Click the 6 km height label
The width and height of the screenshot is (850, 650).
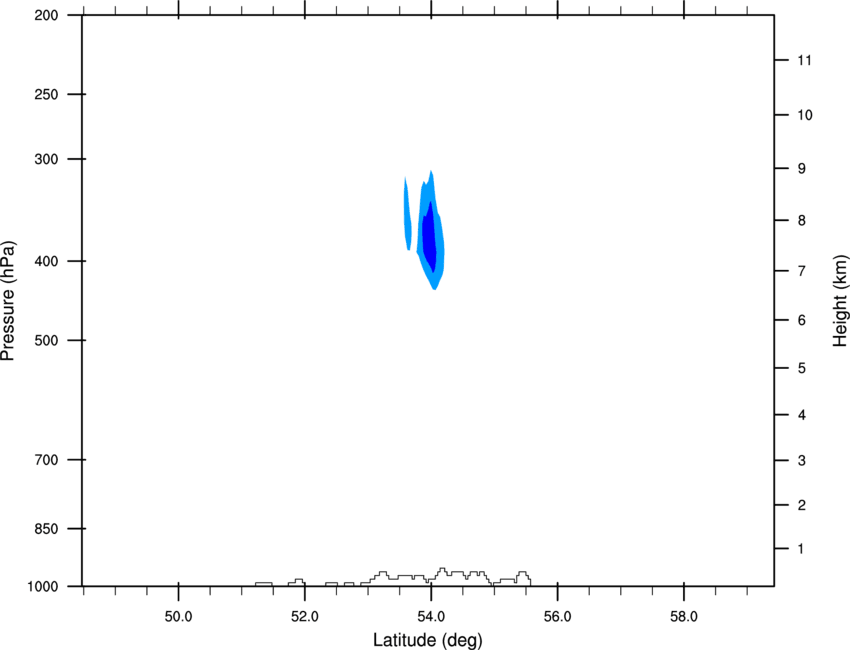click(x=801, y=320)
